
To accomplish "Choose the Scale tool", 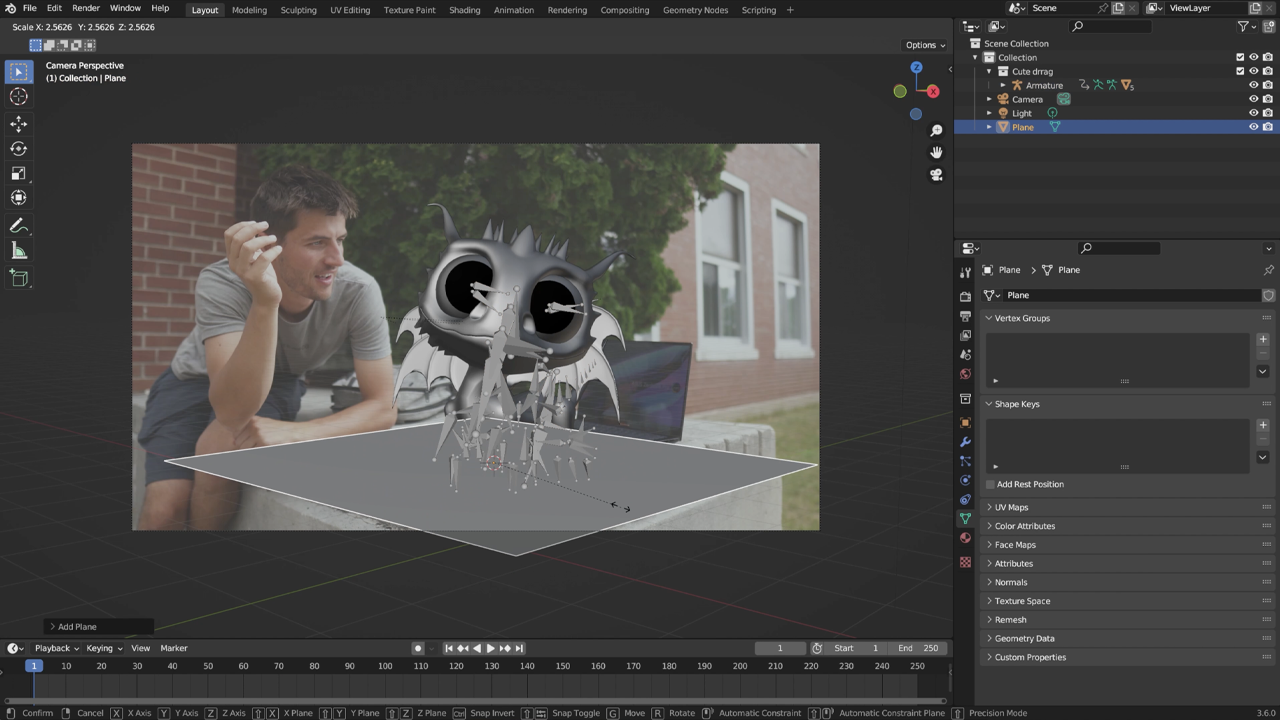I will [x=18, y=174].
